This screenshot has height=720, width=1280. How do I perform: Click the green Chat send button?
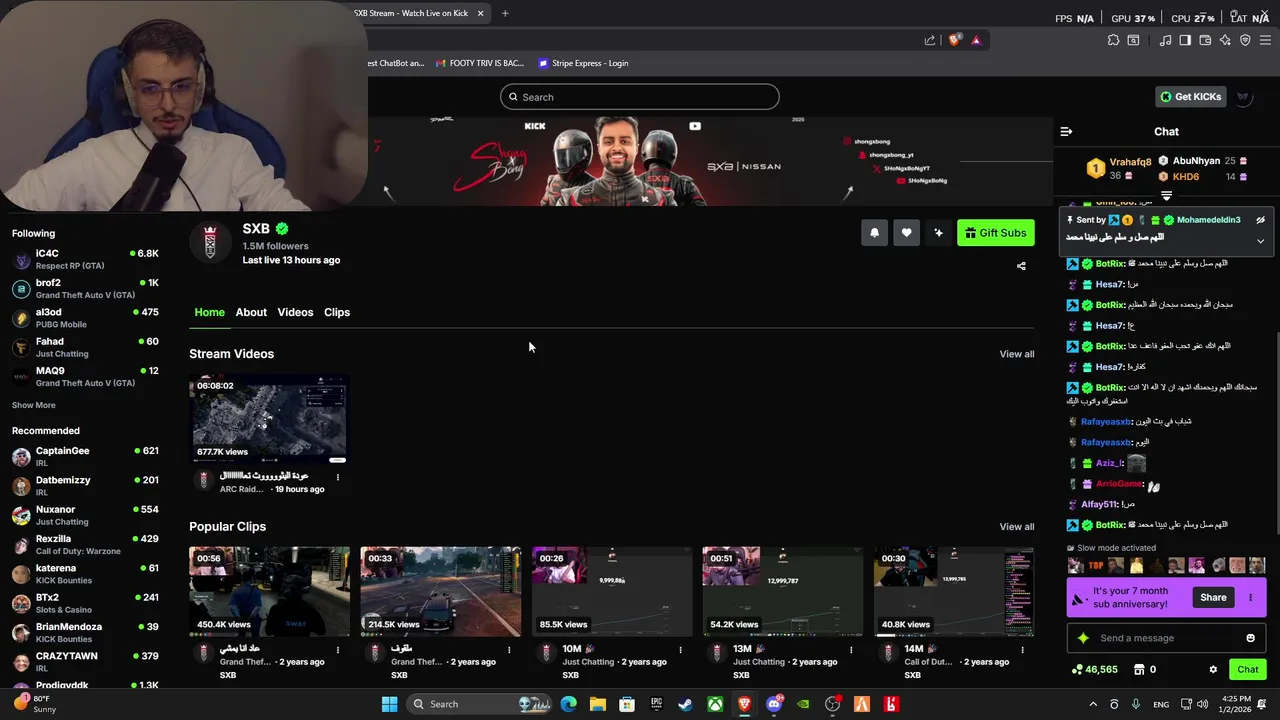[x=1247, y=670]
